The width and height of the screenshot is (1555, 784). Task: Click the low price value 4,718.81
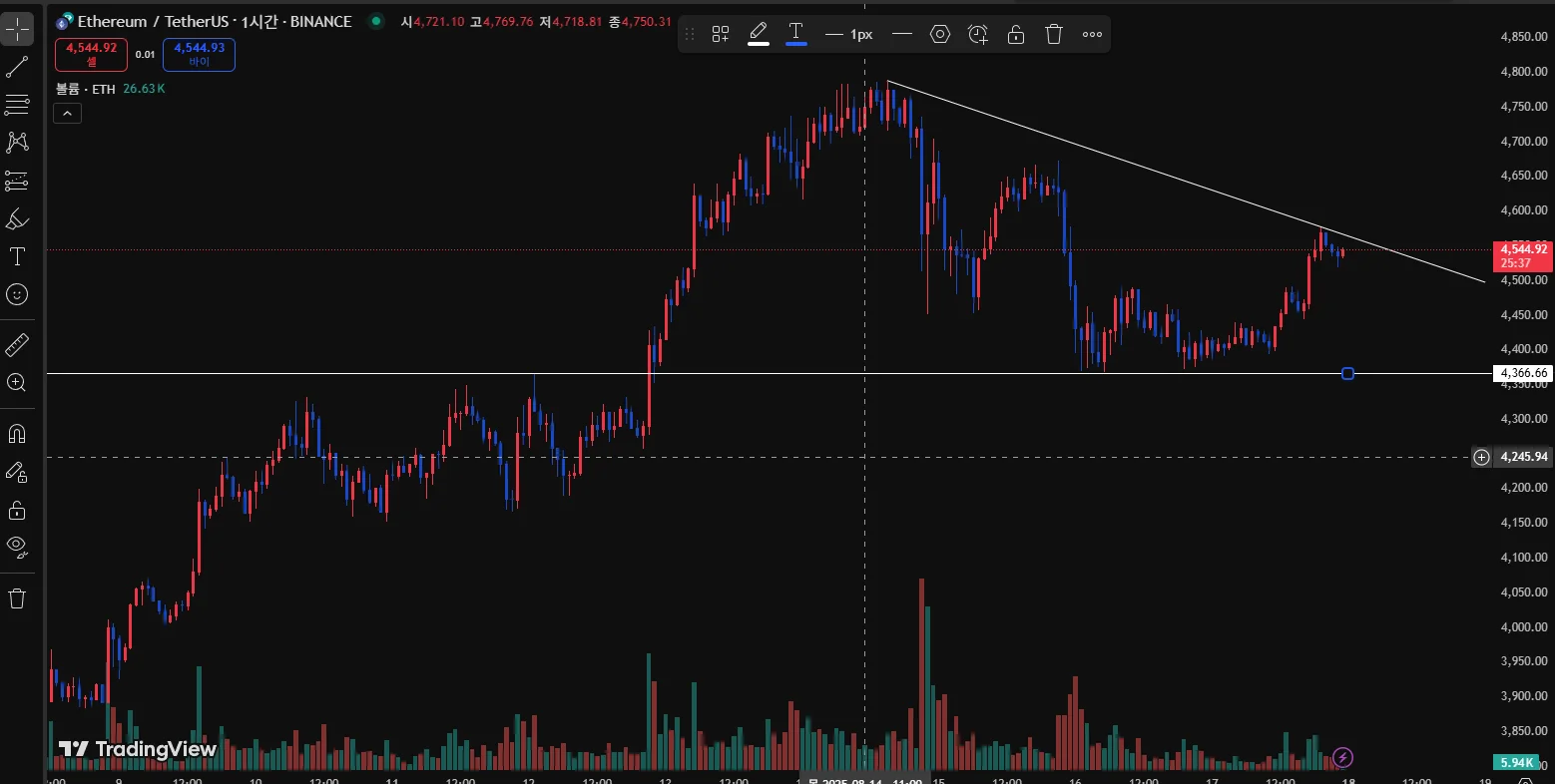(x=577, y=21)
